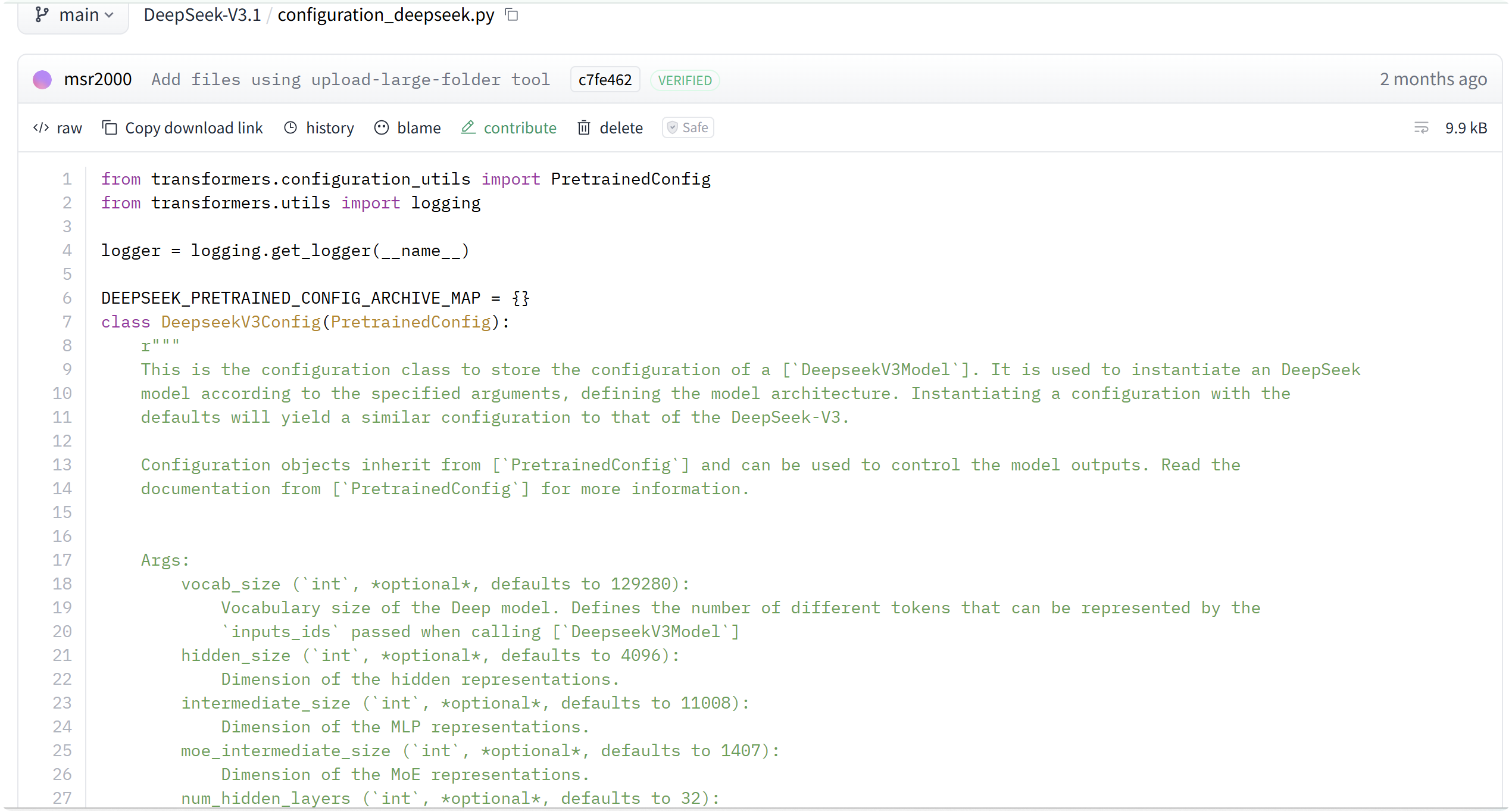Open msr2000 user profile link
Viewport: 1512px width, 811px height.
[x=98, y=80]
